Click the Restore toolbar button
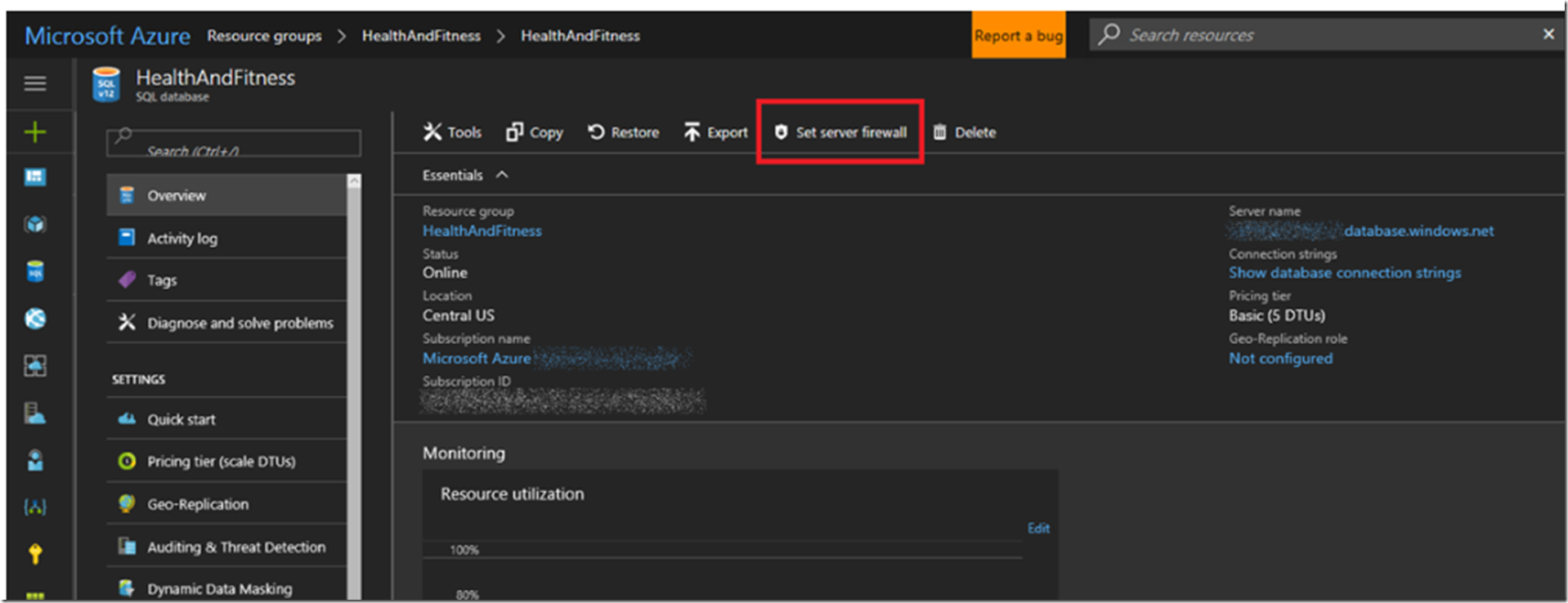Image resolution: width=1568 pixels, height=603 pixels. 624,132
